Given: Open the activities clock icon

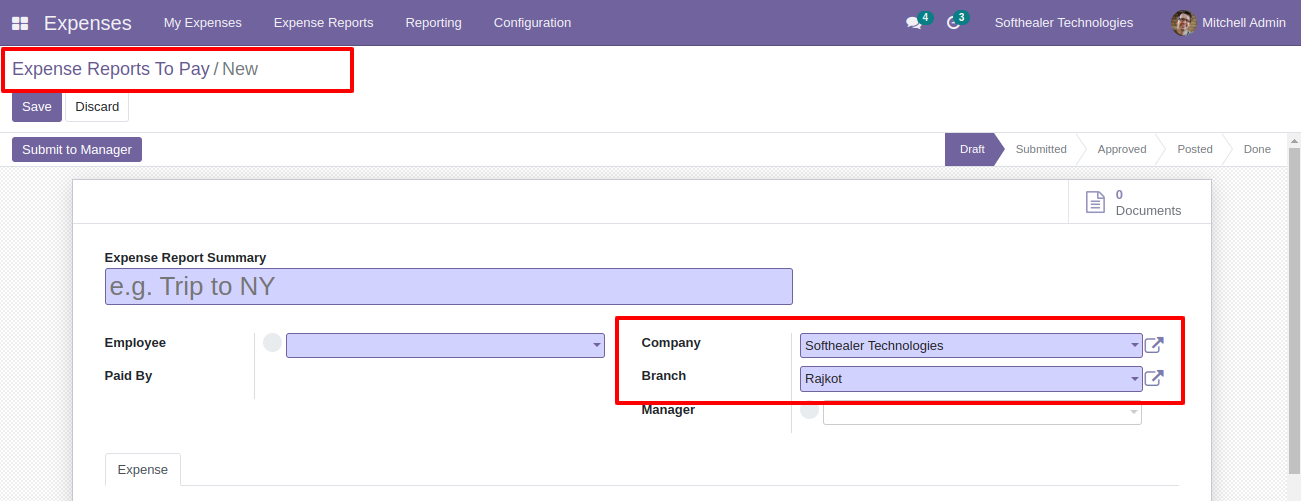Looking at the screenshot, I should (953, 23).
